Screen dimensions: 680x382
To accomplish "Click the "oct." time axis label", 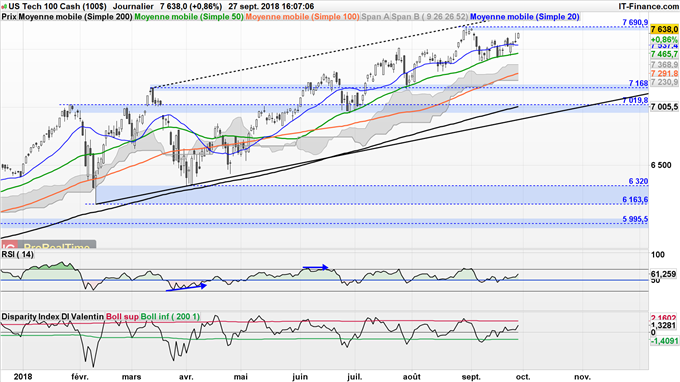I will 523,376.
